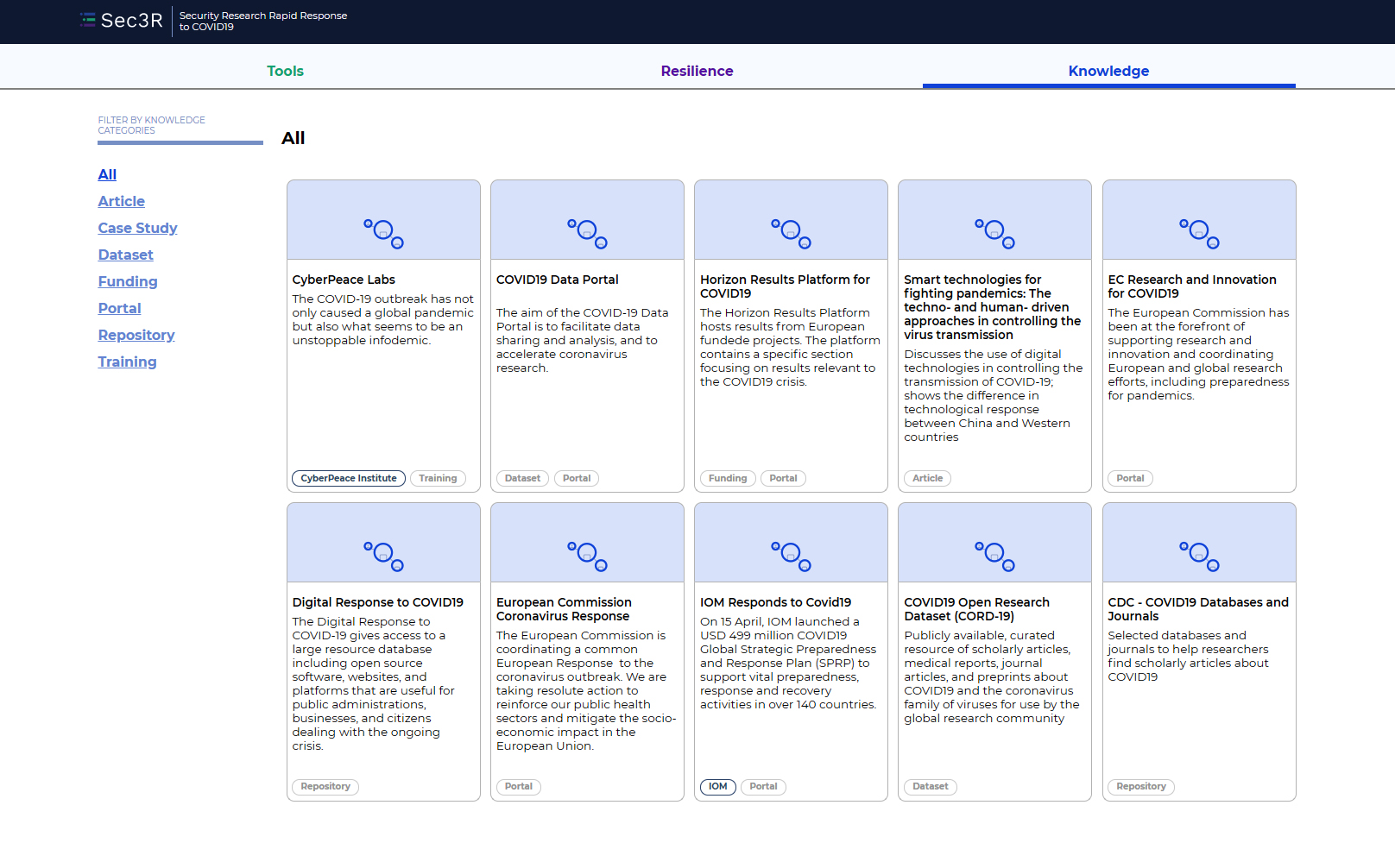Click the EC Research and Innovation card icon
1395x868 pixels.
pyautogui.click(x=1199, y=233)
